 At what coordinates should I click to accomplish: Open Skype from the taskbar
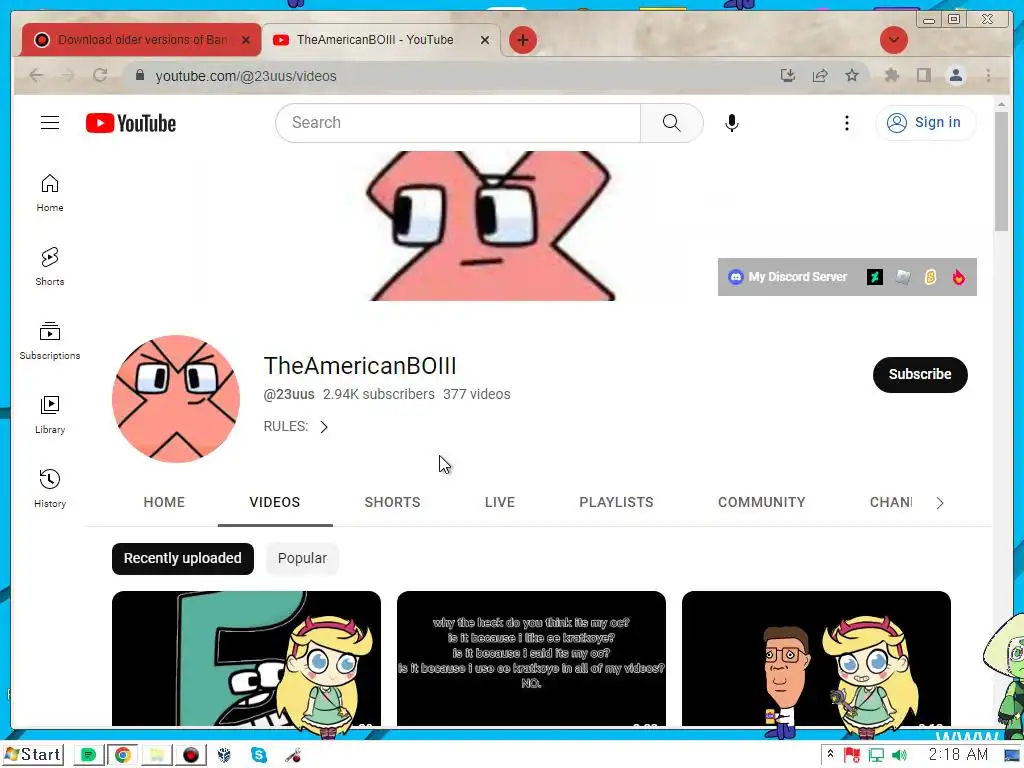(259, 755)
